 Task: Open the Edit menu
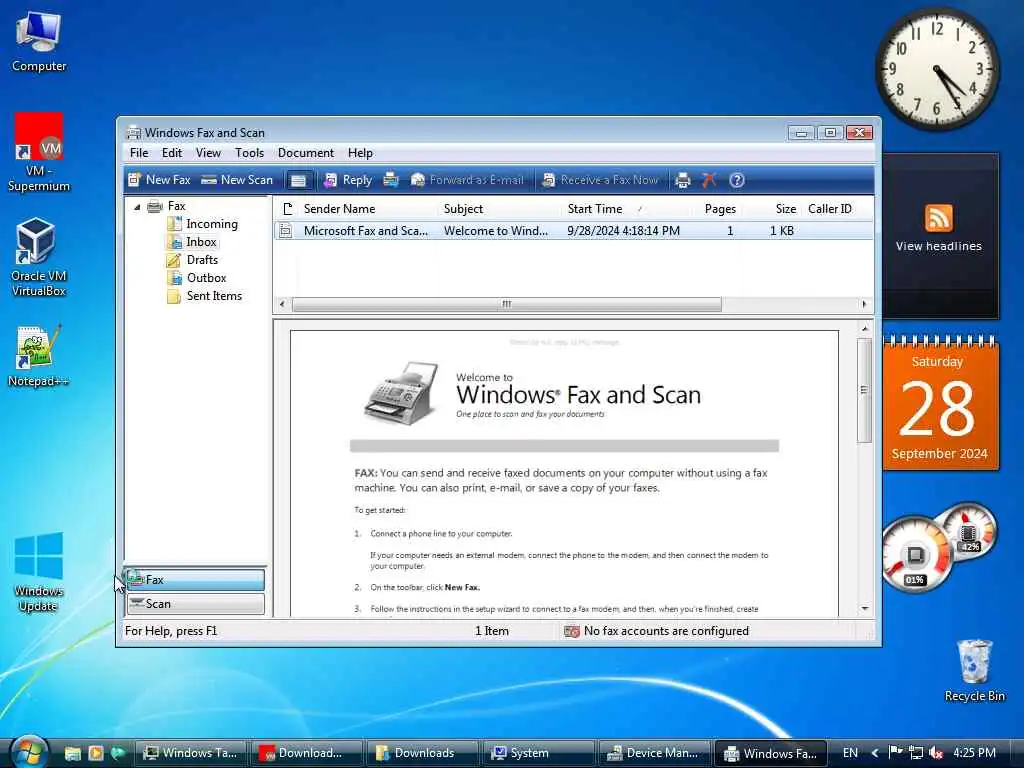[x=172, y=153]
